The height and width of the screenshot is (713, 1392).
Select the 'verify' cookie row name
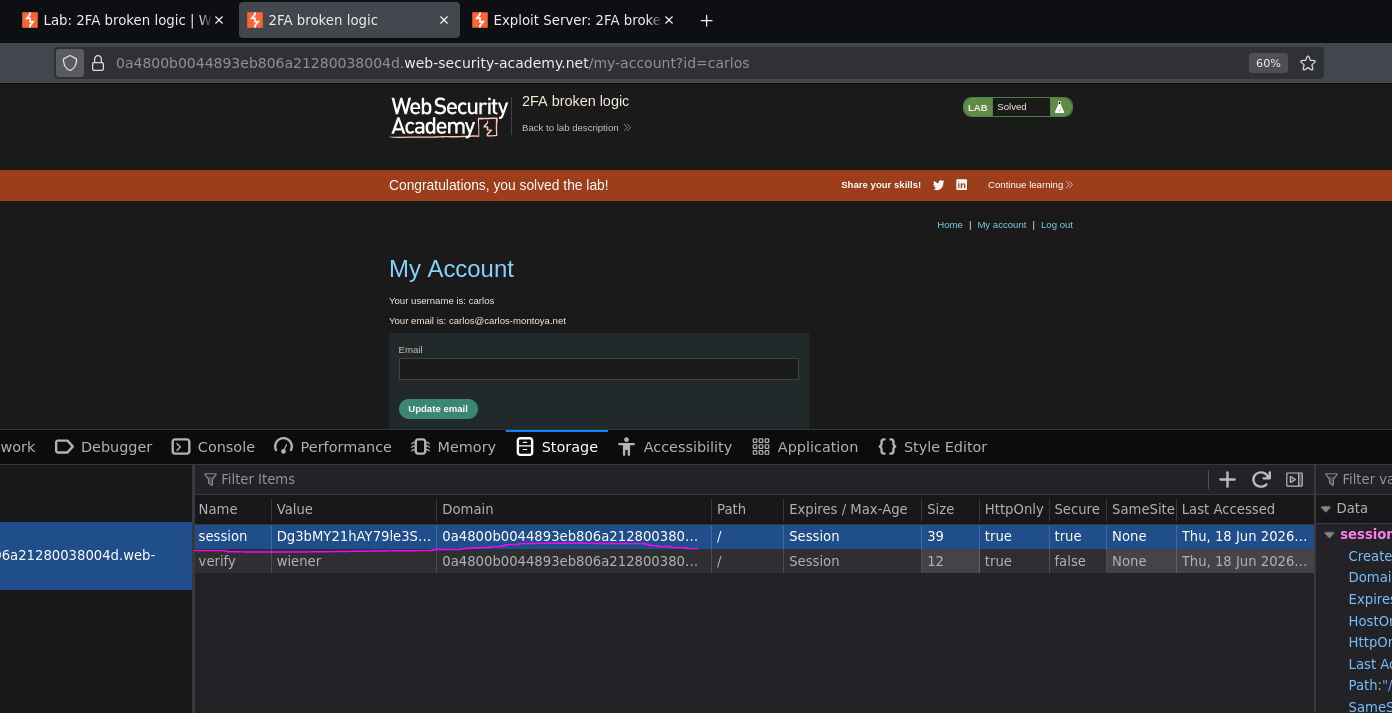pyautogui.click(x=232, y=561)
